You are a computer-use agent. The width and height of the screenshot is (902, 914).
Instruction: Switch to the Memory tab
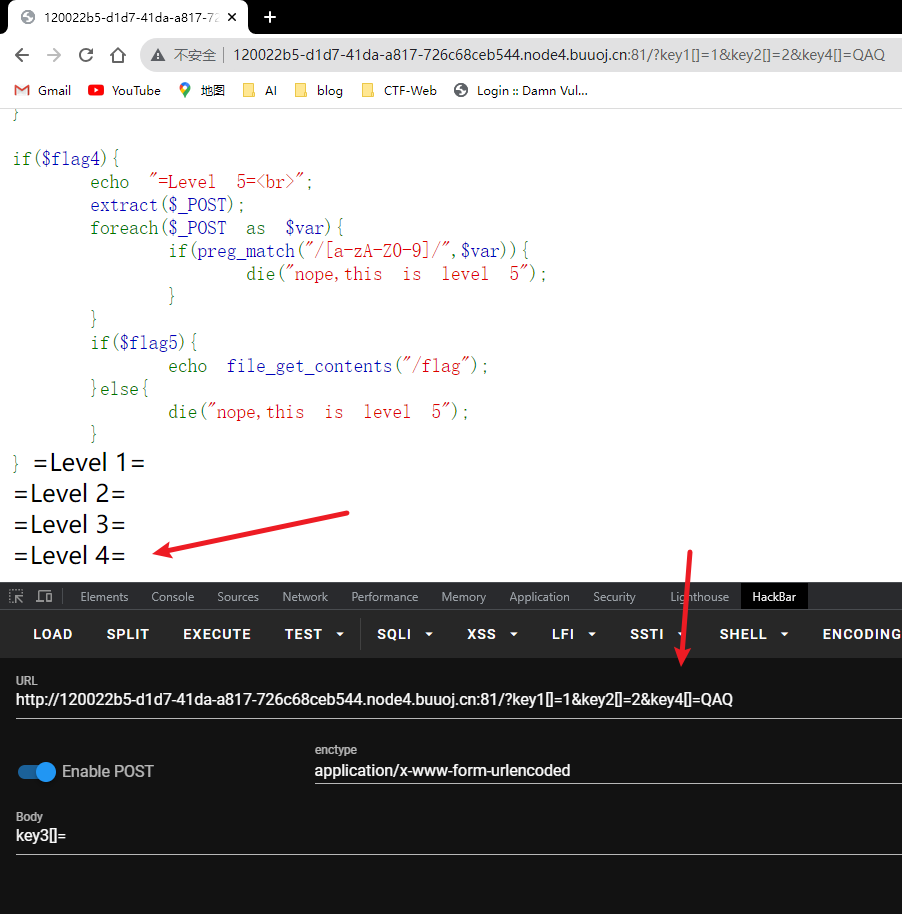coord(464,596)
